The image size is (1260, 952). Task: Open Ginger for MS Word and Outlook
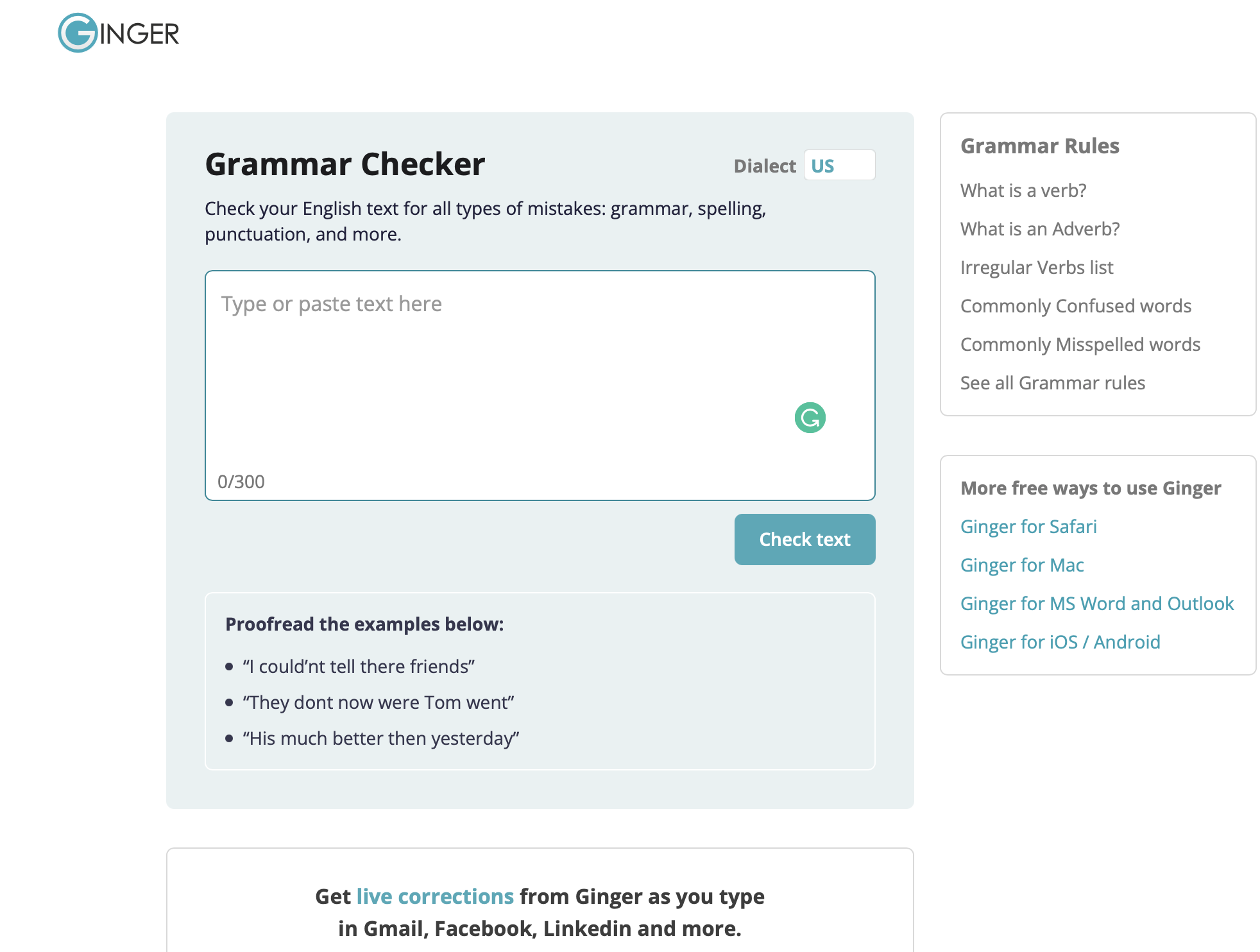pyautogui.click(x=1097, y=604)
